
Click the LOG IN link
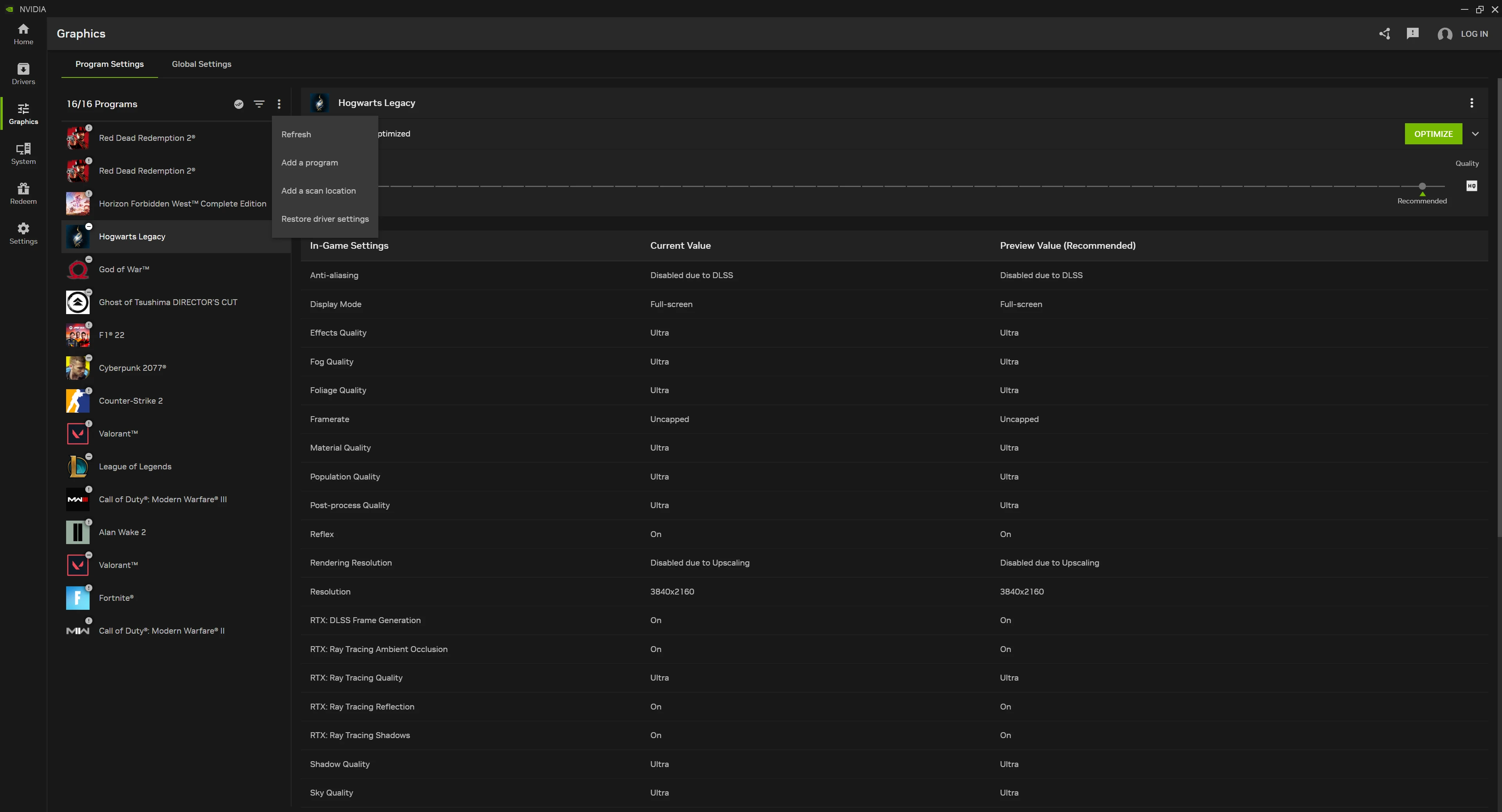tap(1474, 34)
